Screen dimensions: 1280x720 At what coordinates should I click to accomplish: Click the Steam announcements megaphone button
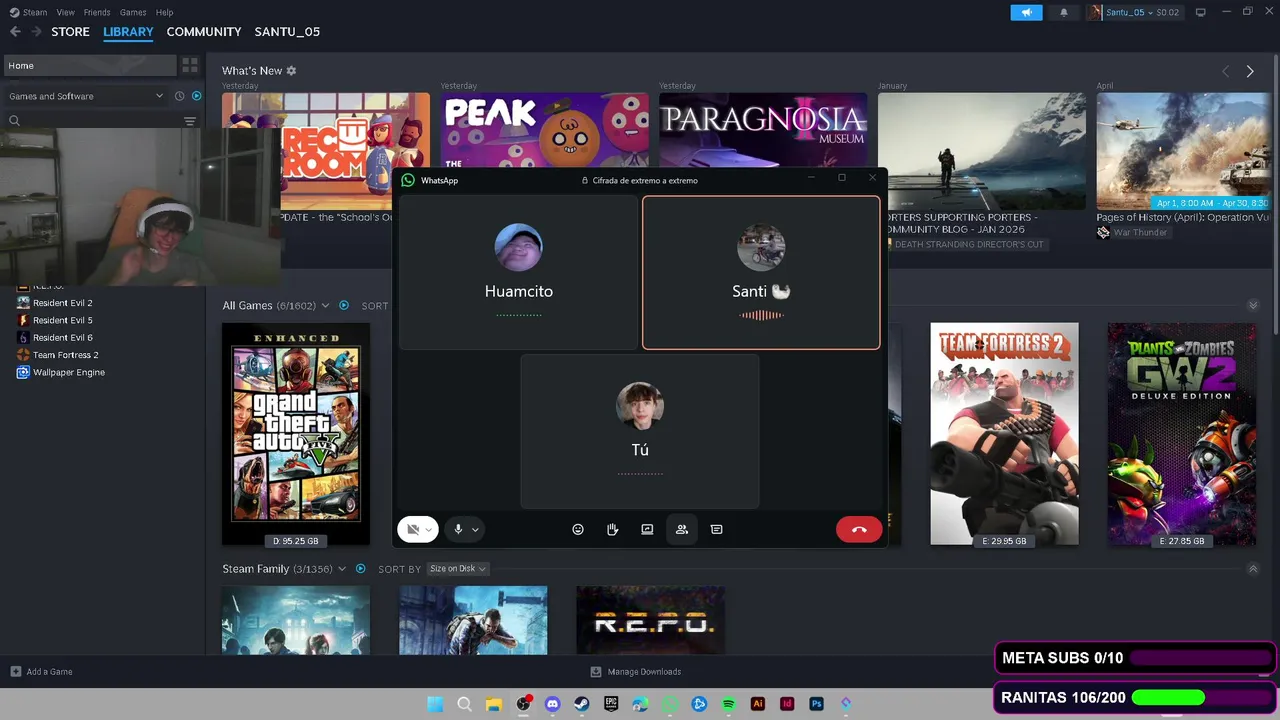(1026, 12)
